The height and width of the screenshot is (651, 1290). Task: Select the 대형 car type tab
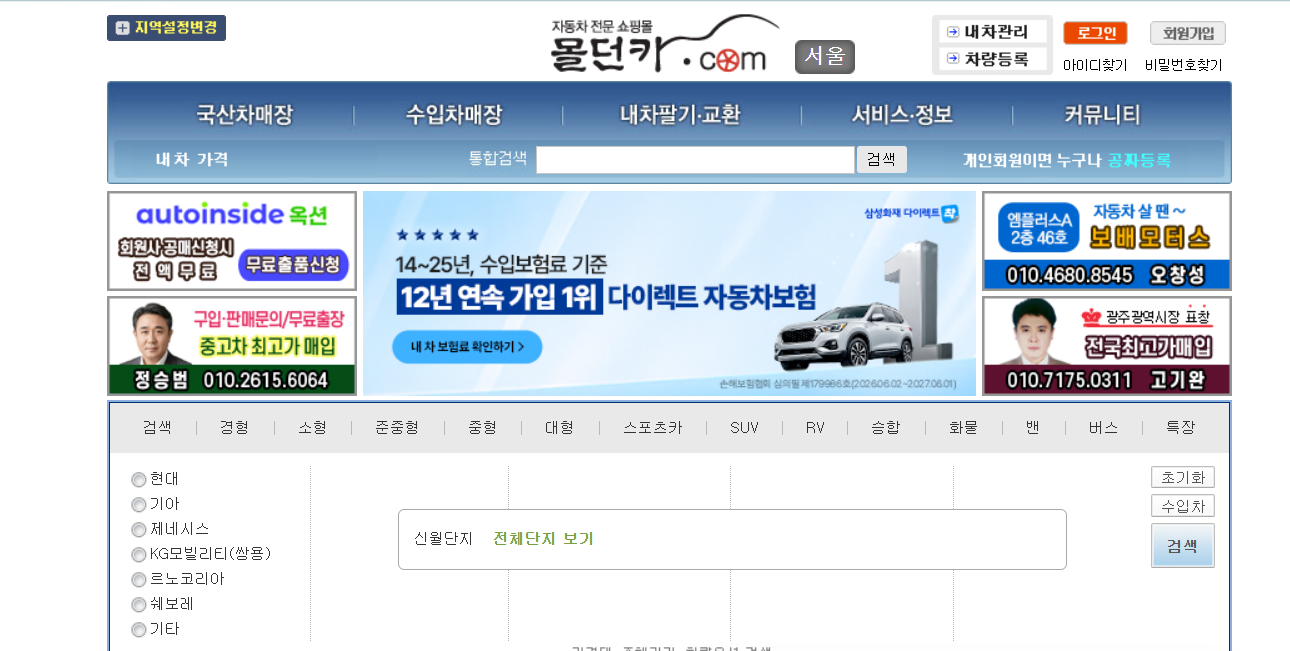(x=559, y=427)
